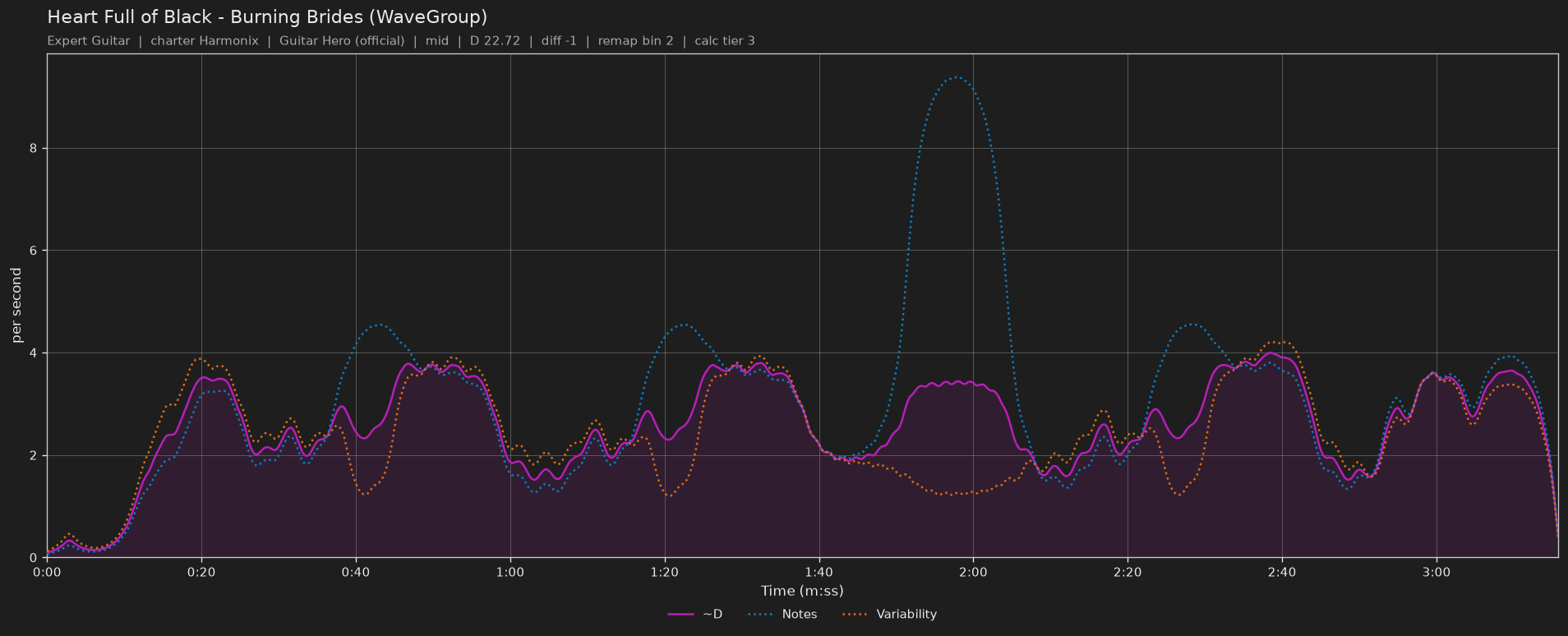Click the 1:40 time tick label

pos(819,572)
